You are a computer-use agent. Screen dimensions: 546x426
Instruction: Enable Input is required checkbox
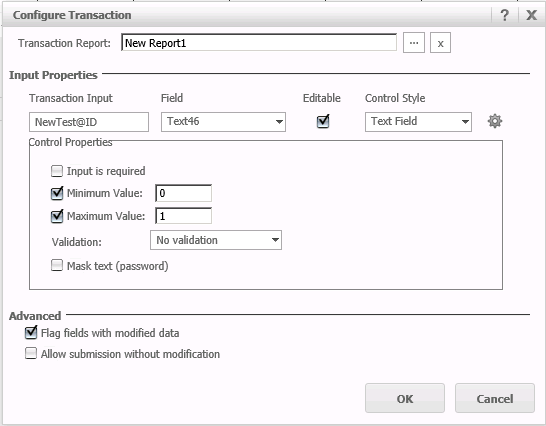coord(57,171)
